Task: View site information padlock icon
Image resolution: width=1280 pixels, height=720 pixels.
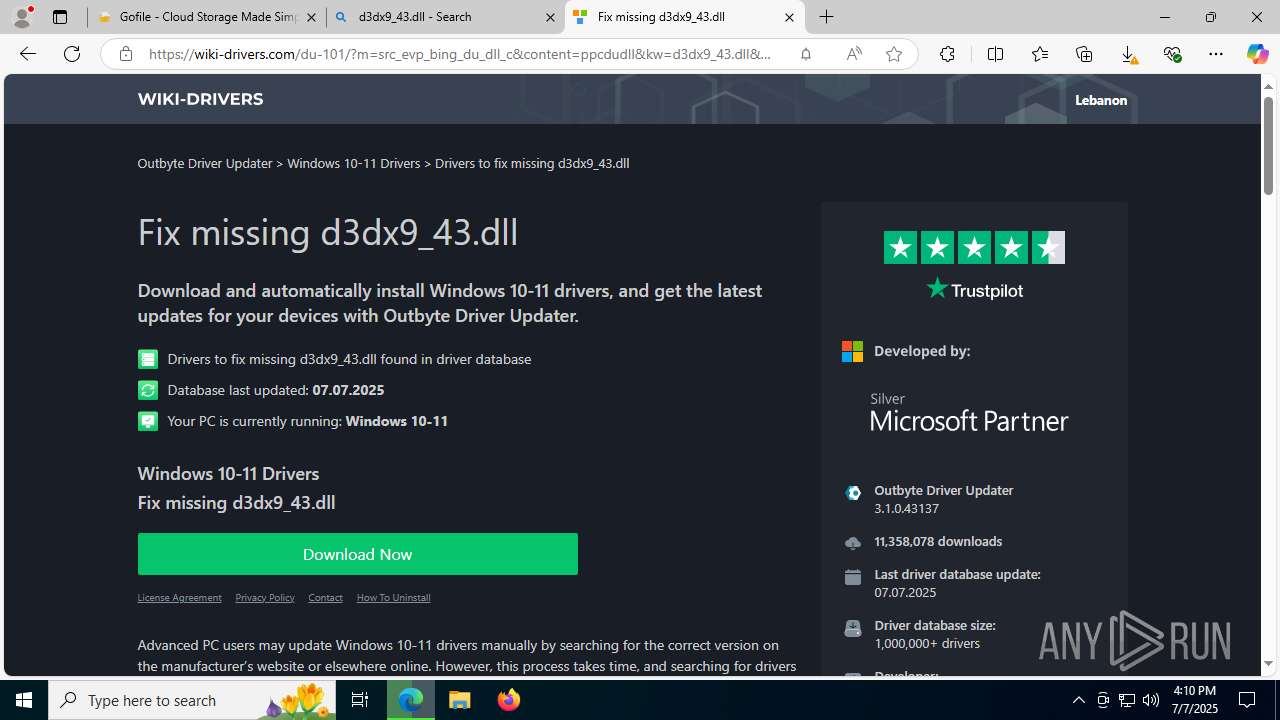Action: pyautogui.click(x=125, y=54)
